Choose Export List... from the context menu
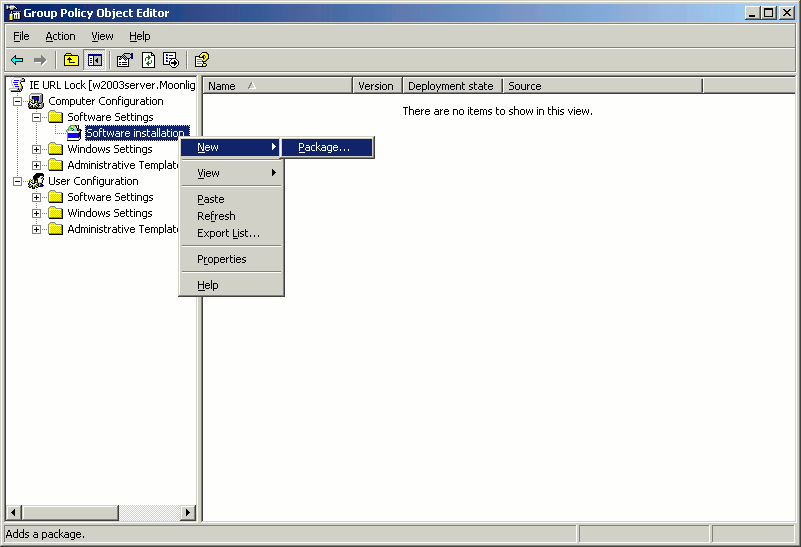The height and width of the screenshot is (547, 801). point(230,233)
